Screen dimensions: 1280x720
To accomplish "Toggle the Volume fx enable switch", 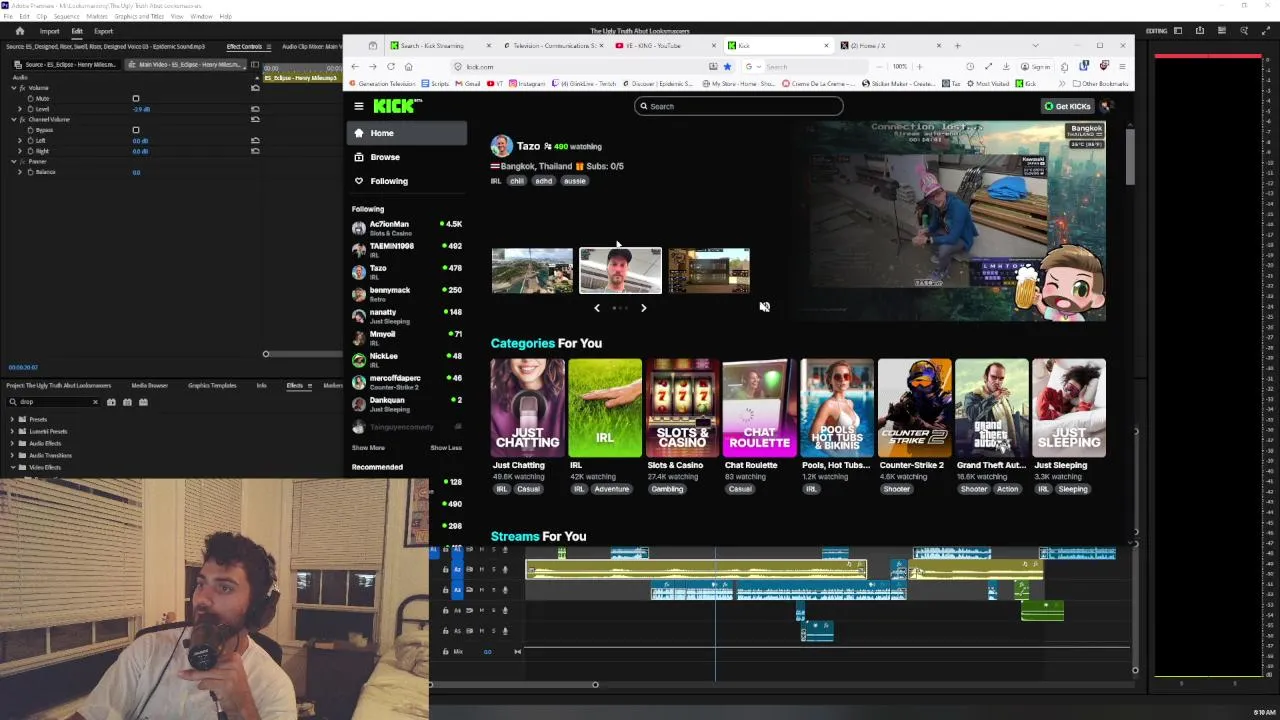I will (x=23, y=88).
